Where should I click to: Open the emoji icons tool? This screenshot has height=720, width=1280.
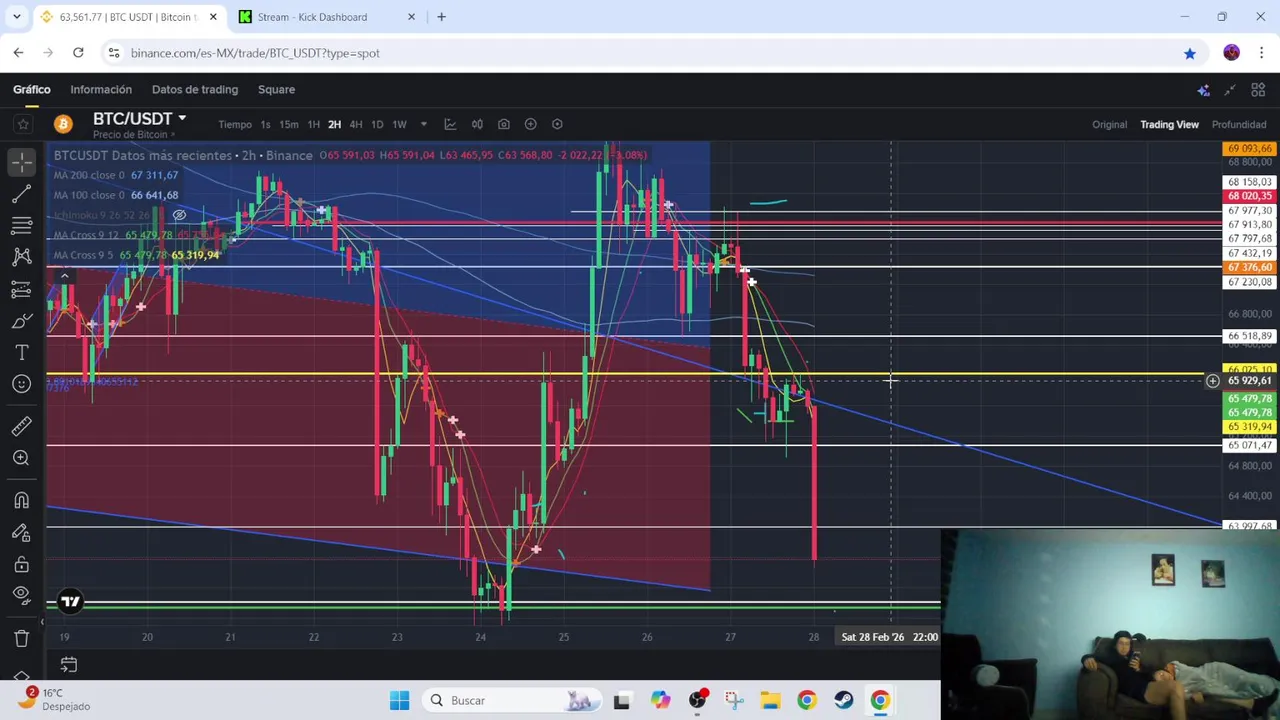tap(22, 384)
